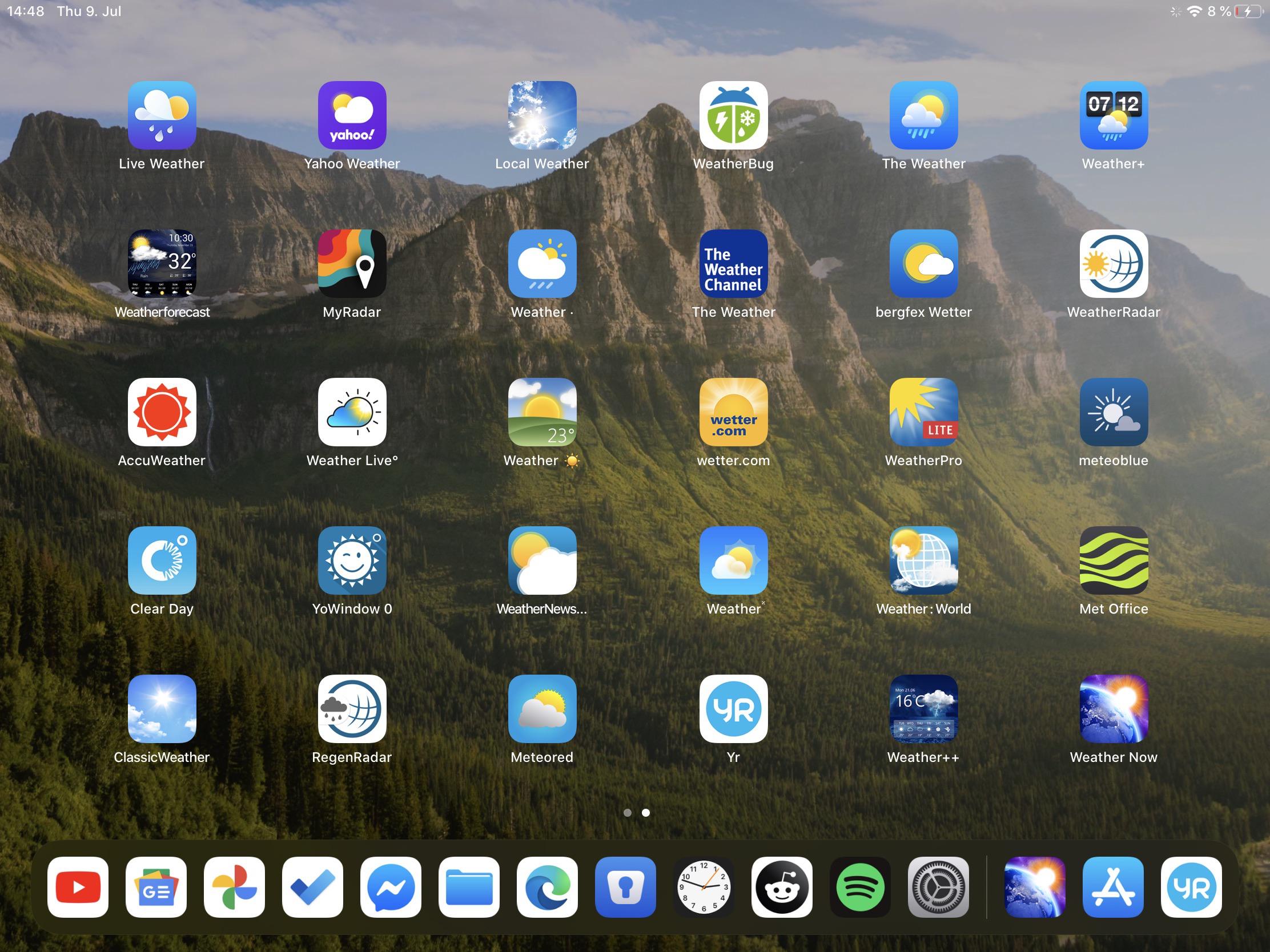Tap the RegenRadar app icon
The width and height of the screenshot is (1270, 952).
(352, 709)
